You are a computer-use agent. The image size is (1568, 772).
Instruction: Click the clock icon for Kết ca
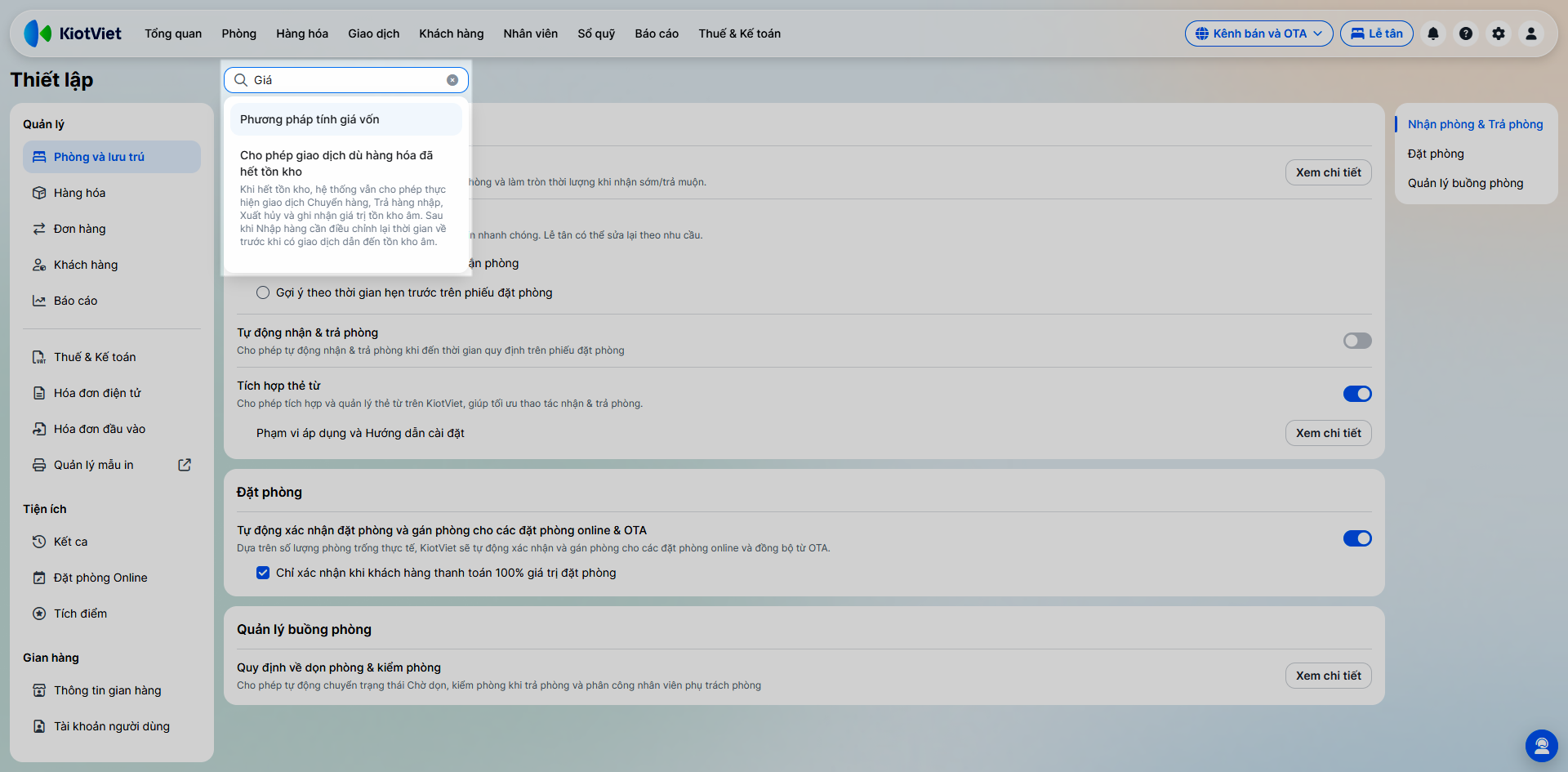pos(39,542)
